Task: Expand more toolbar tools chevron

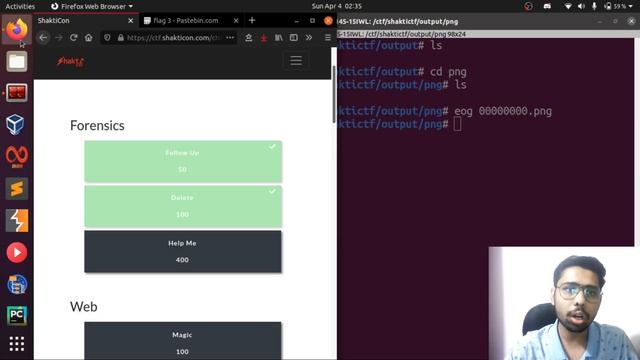Action: [309, 38]
